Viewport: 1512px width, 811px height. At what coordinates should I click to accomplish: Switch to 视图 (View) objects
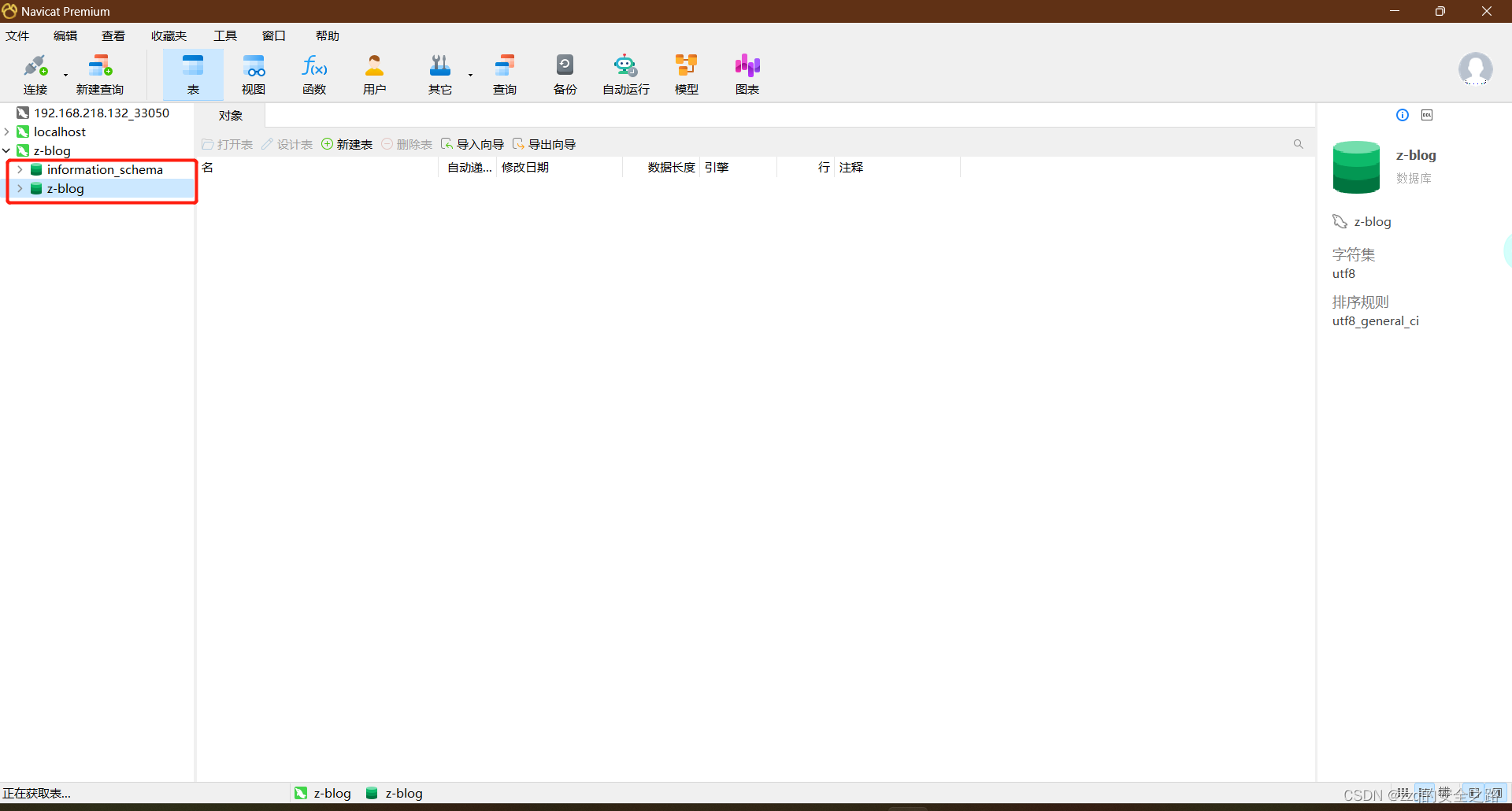click(254, 75)
